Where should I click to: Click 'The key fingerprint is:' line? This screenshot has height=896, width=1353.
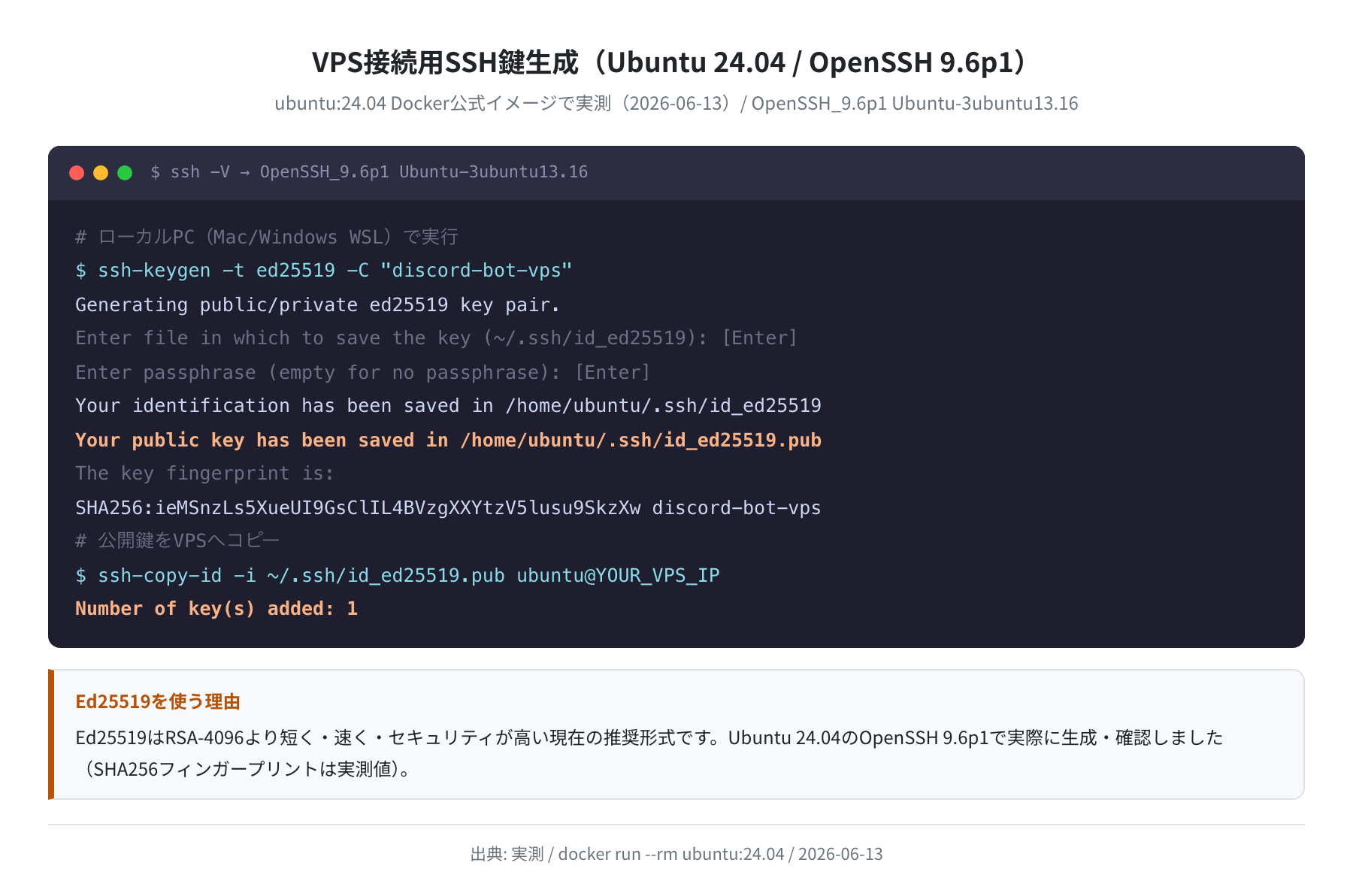point(204,474)
